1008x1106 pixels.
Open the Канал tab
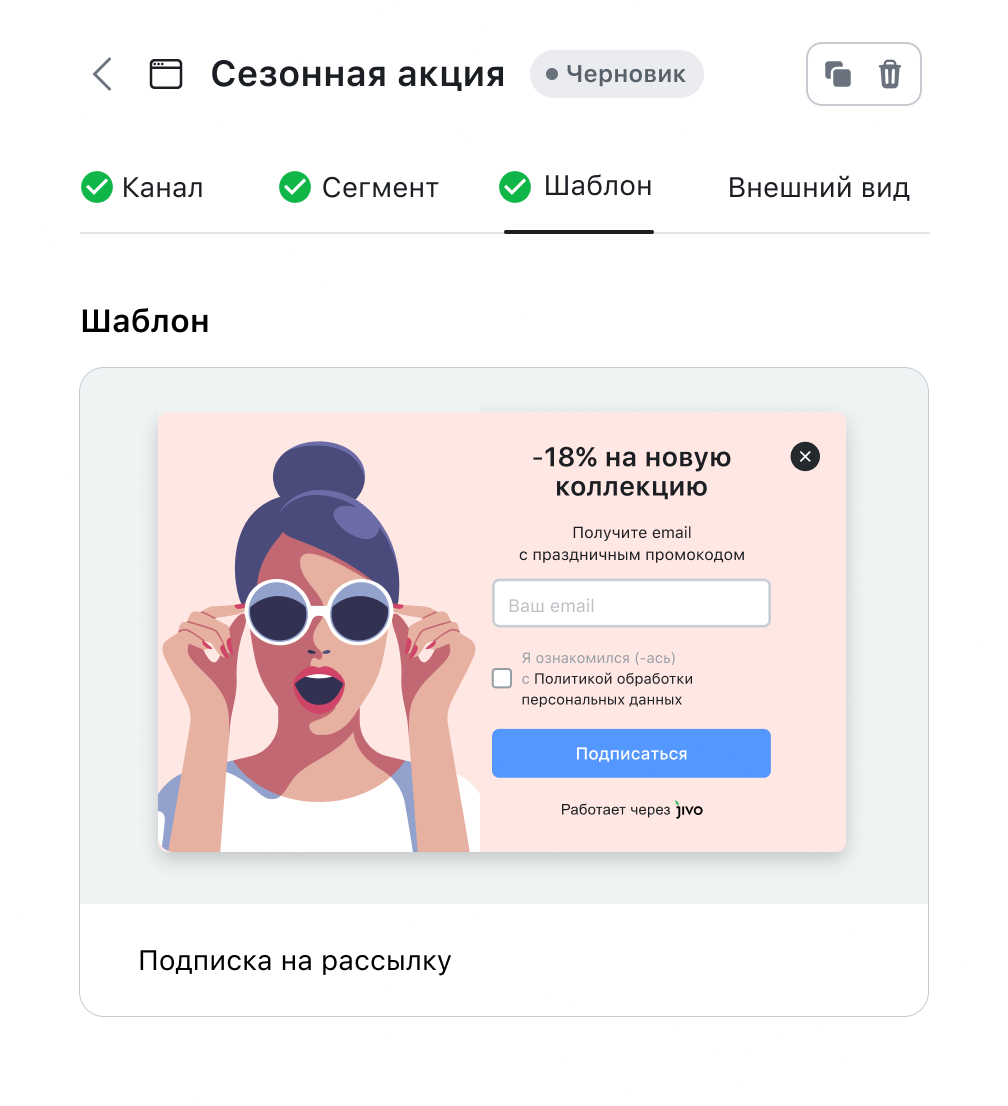tap(142, 187)
